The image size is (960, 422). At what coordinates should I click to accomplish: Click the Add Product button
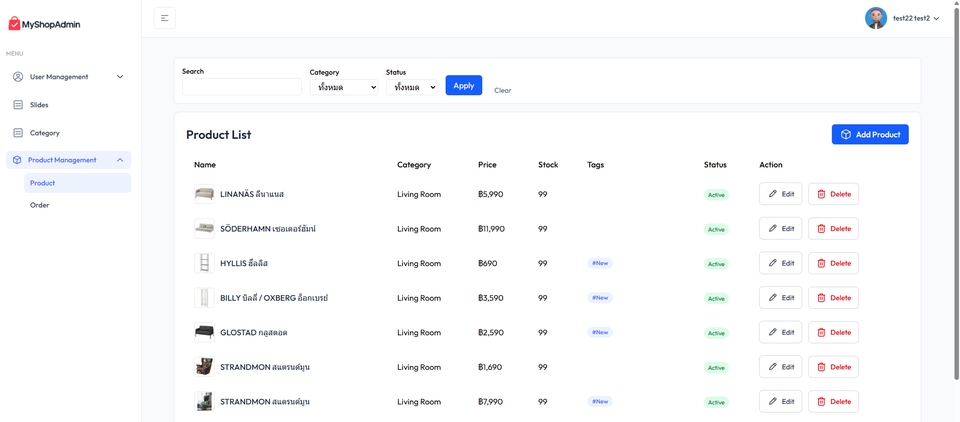(870, 135)
